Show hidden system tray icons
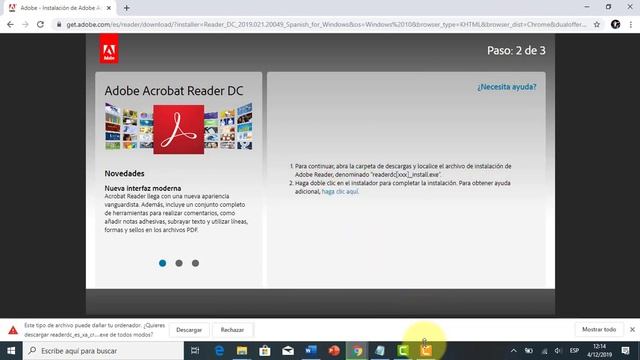 tap(513, 351)
